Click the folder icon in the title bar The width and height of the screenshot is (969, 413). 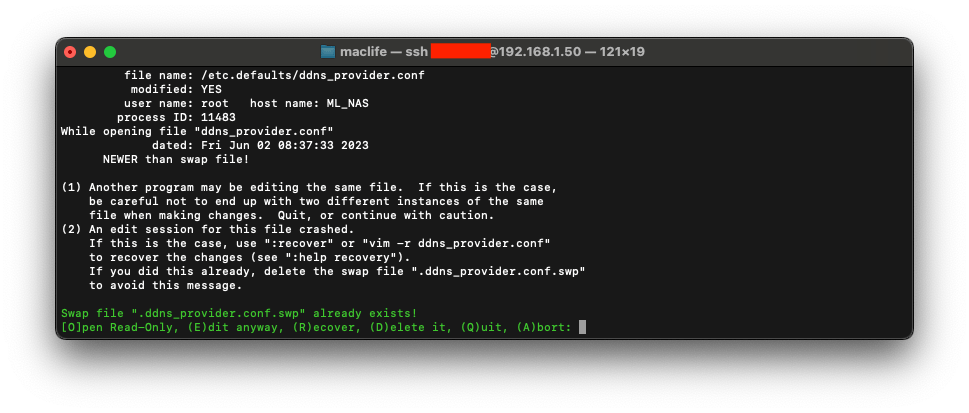(x=327, y=51)
